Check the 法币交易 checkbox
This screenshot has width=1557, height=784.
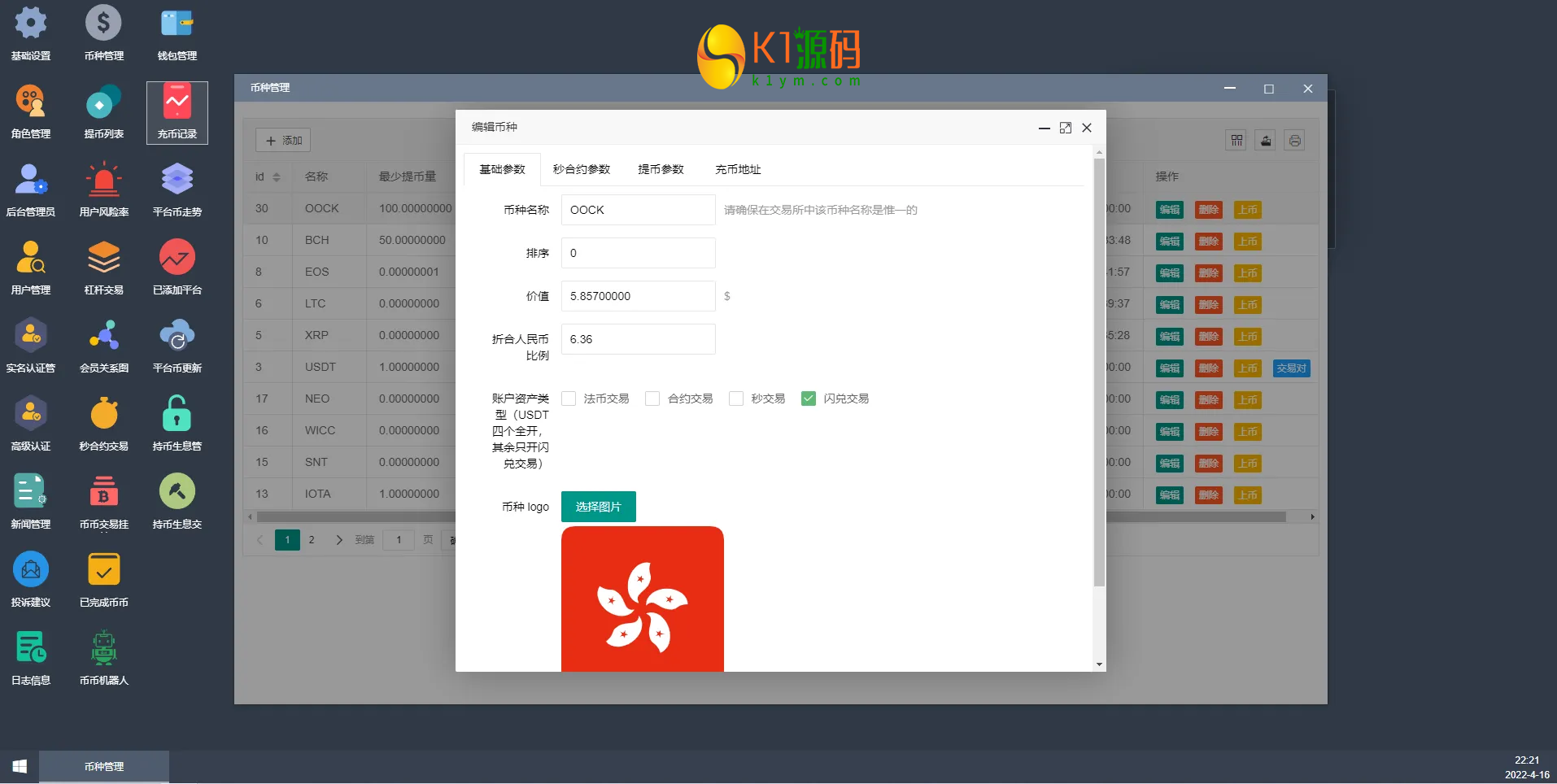569,399
